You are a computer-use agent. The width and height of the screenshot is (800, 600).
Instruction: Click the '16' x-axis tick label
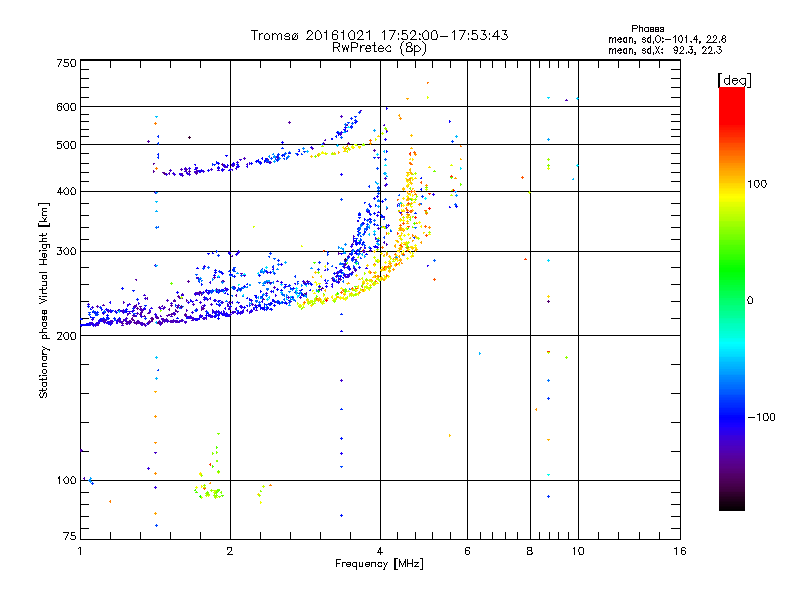[x=680, y=551]
